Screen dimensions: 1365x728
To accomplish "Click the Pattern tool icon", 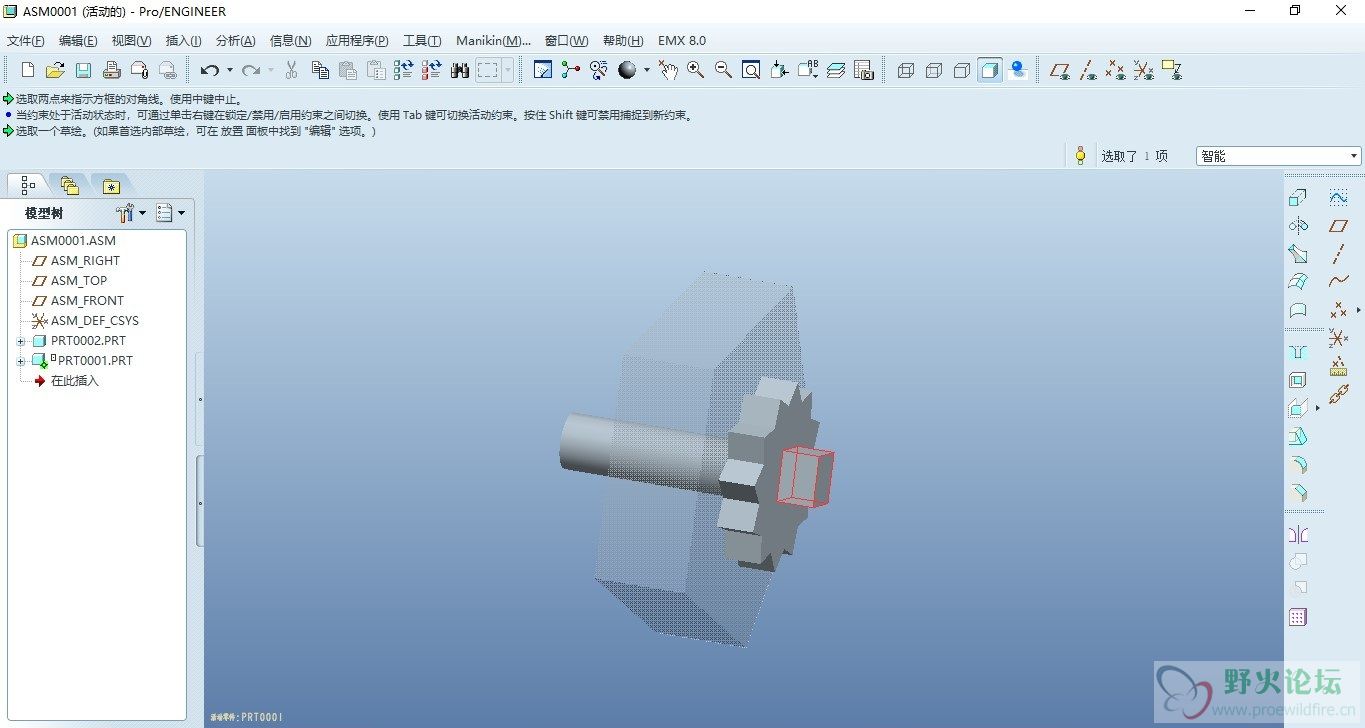I will click(1298, 617).
